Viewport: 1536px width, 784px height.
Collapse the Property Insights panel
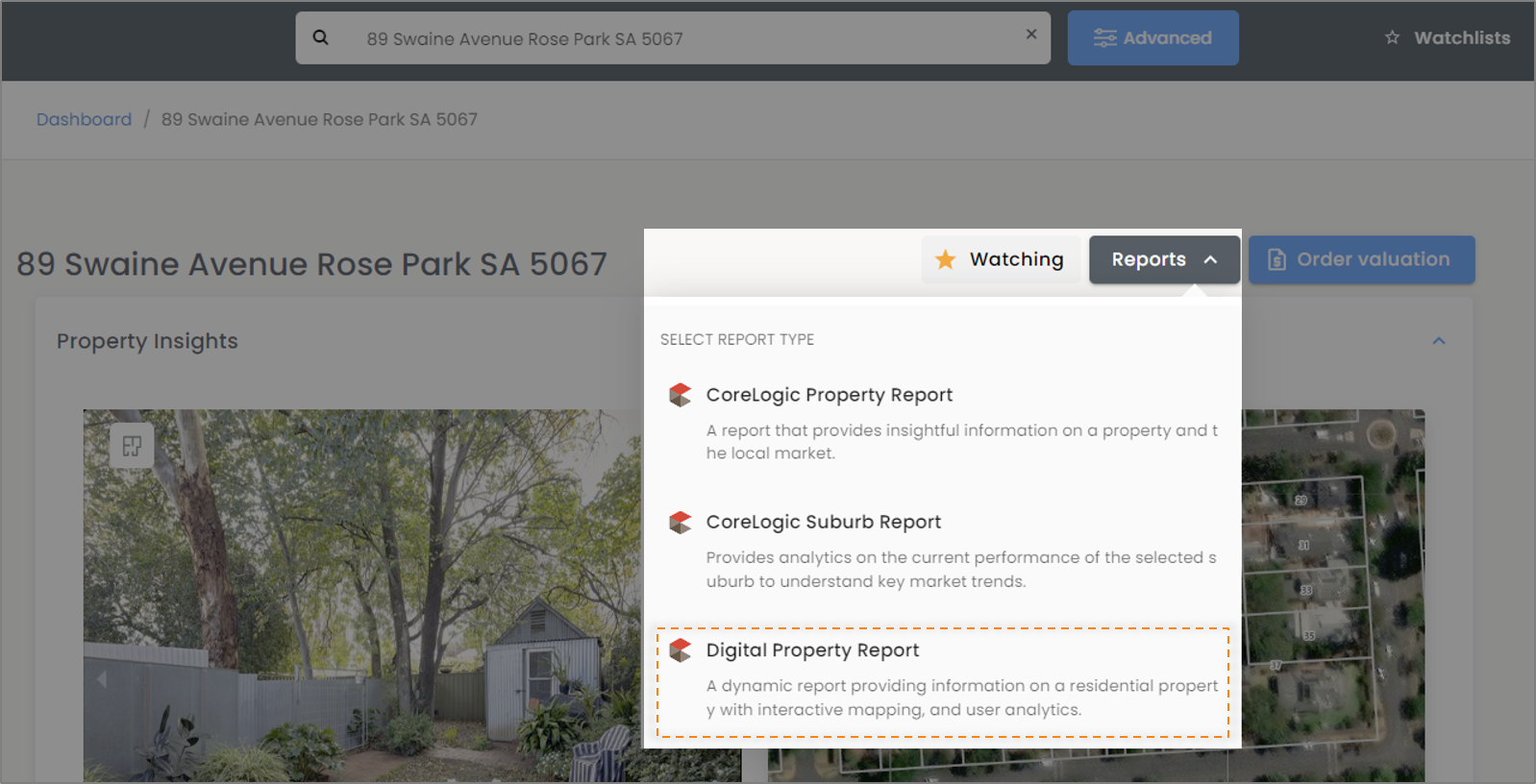pos(1439,341)
